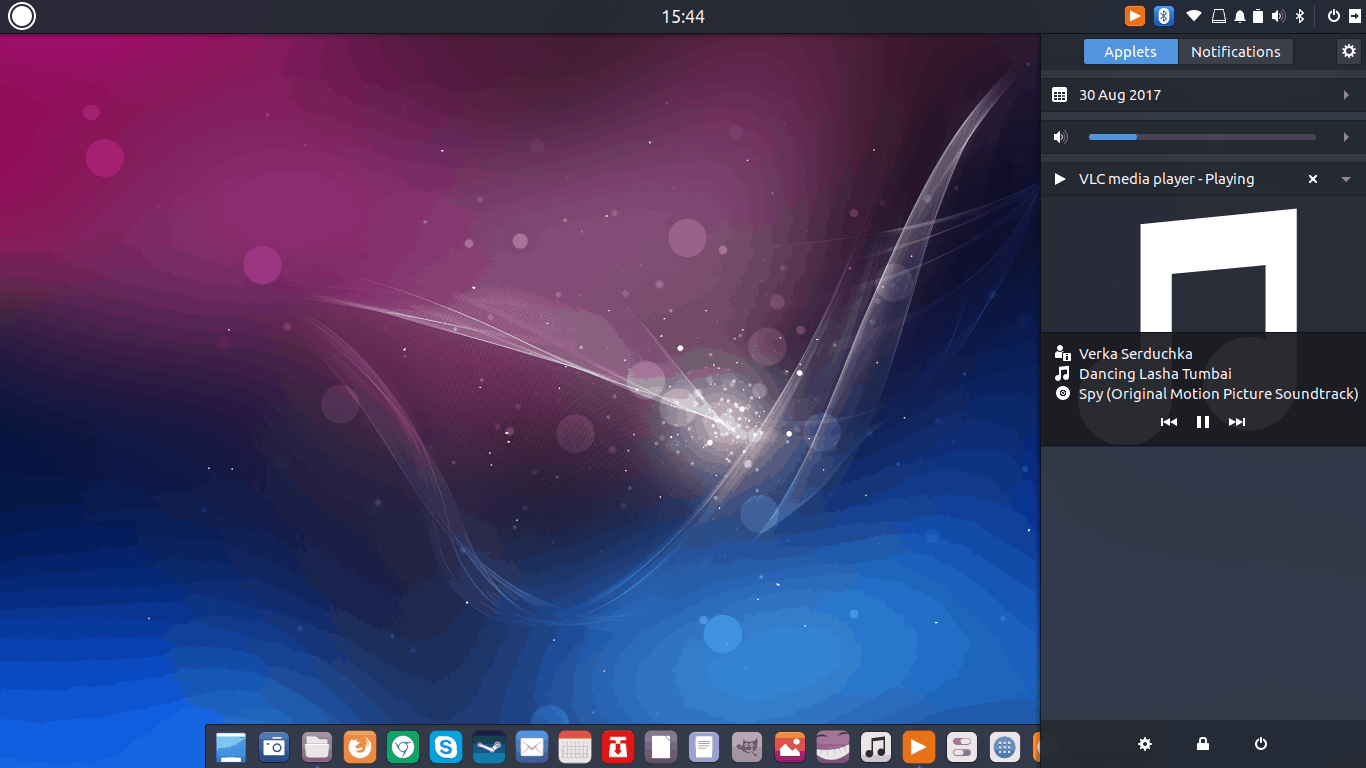Open Skype in the dock
Viewport: 1366px width, 768px height.
(x=446, y=746)
